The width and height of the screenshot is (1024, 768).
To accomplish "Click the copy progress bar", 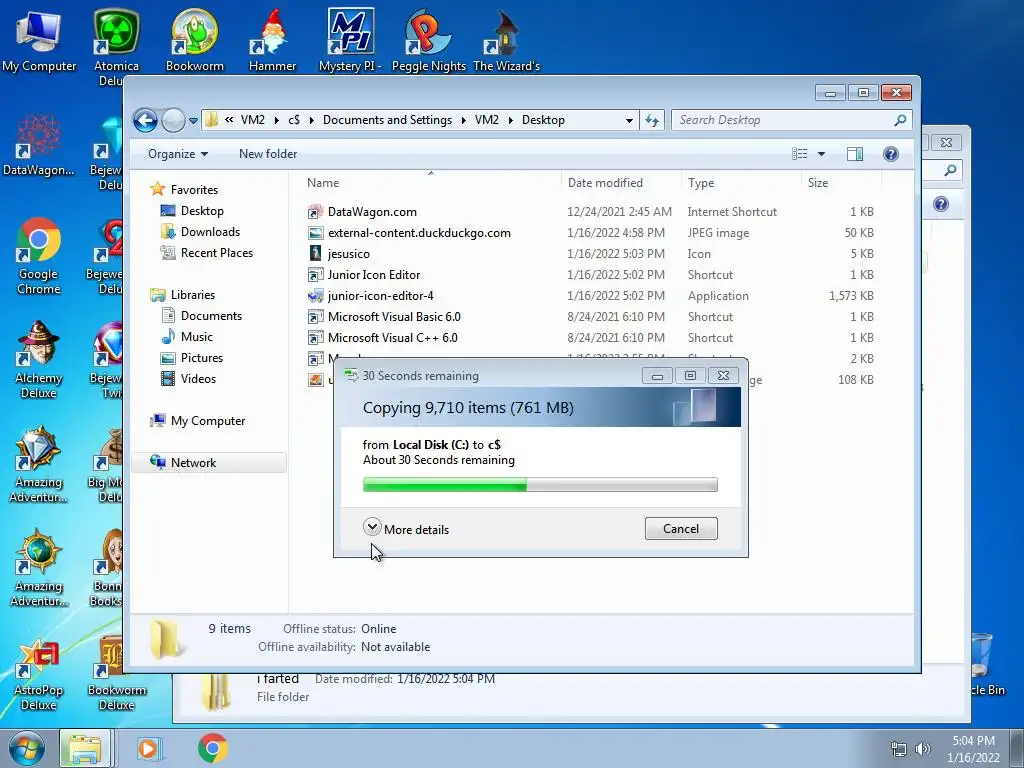I will 540,485.
